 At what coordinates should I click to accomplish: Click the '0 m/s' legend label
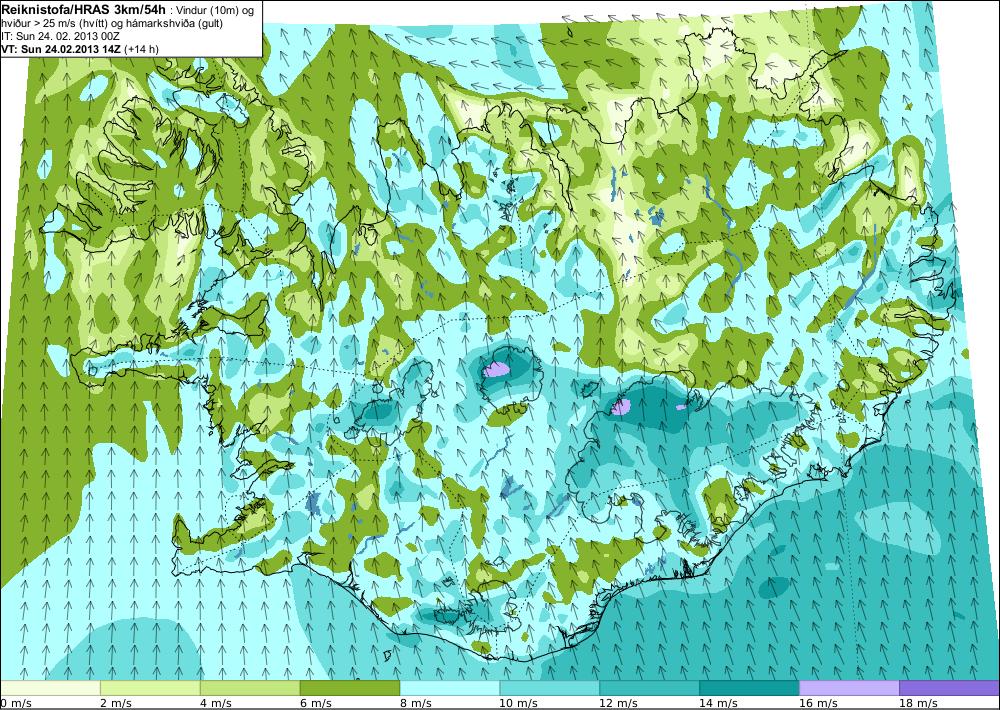pyautogui.click(x=15, y=703)
